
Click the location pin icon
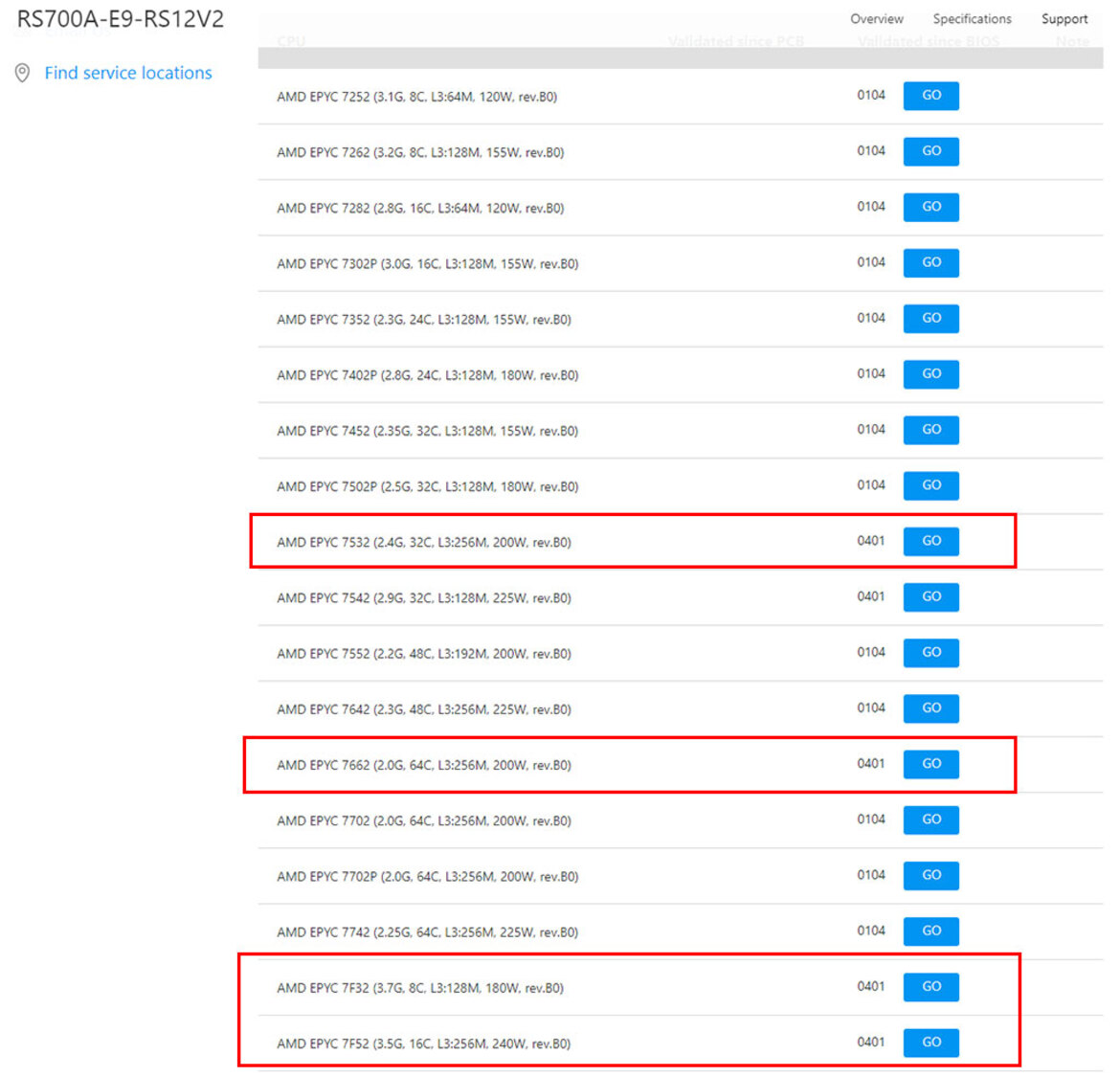[22, 73]
